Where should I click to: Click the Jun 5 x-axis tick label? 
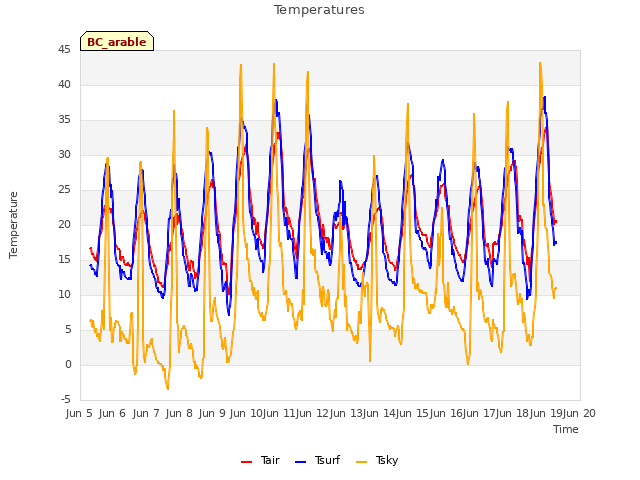(x=79, y=413)
